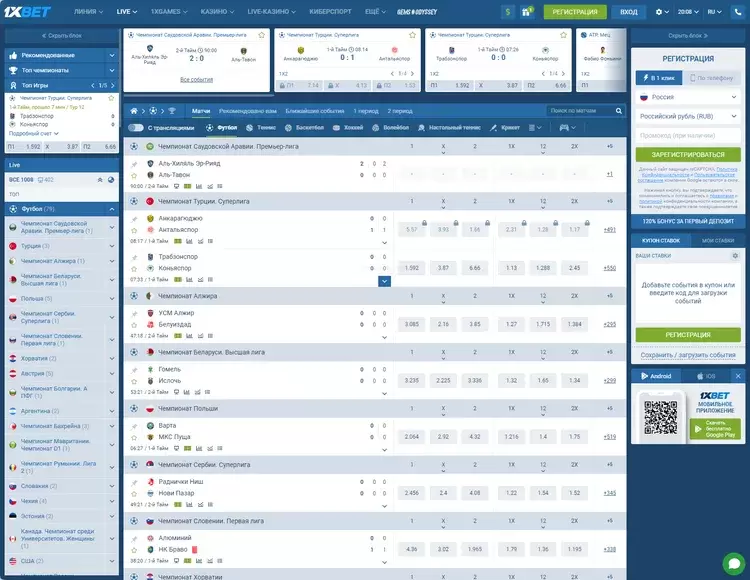The height and width of the screenshot is (580, 750).
Task: Open the RU language dropdown
Action: click(x=715, y=12)
